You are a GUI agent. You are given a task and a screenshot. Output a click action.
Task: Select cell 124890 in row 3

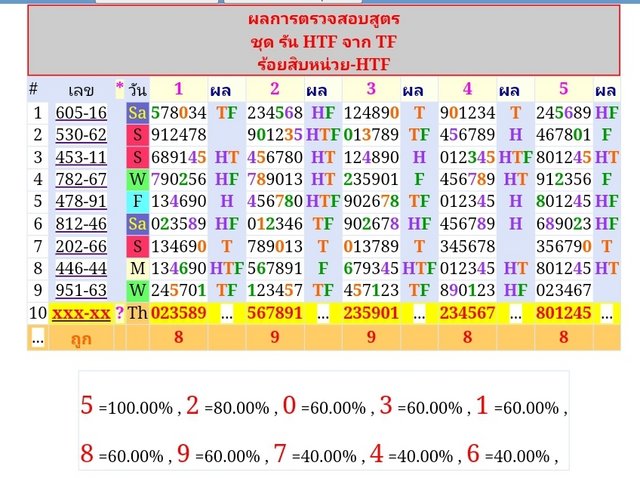[371, 158]
